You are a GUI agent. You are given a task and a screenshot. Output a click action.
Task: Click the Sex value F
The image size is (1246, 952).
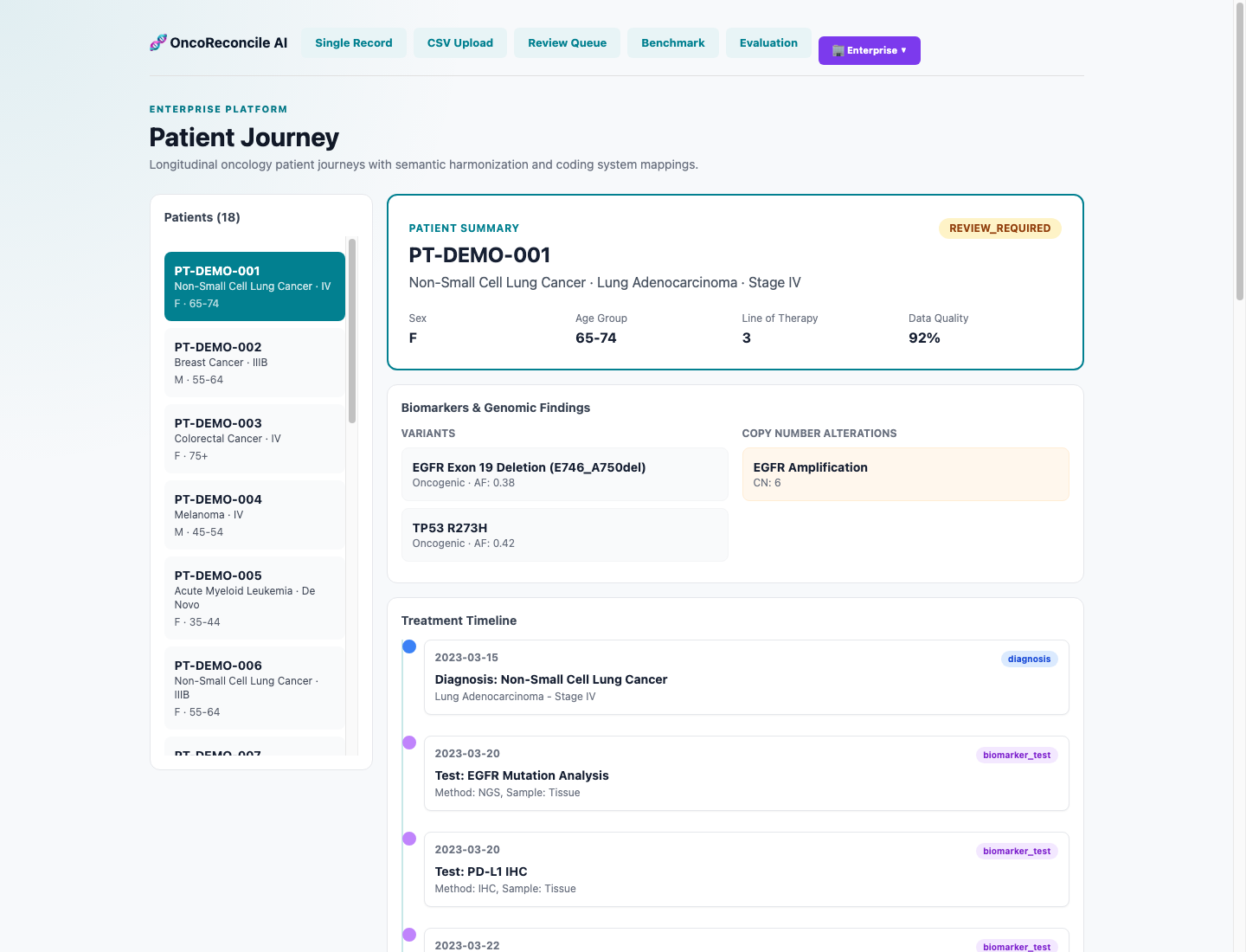[413, 338]
